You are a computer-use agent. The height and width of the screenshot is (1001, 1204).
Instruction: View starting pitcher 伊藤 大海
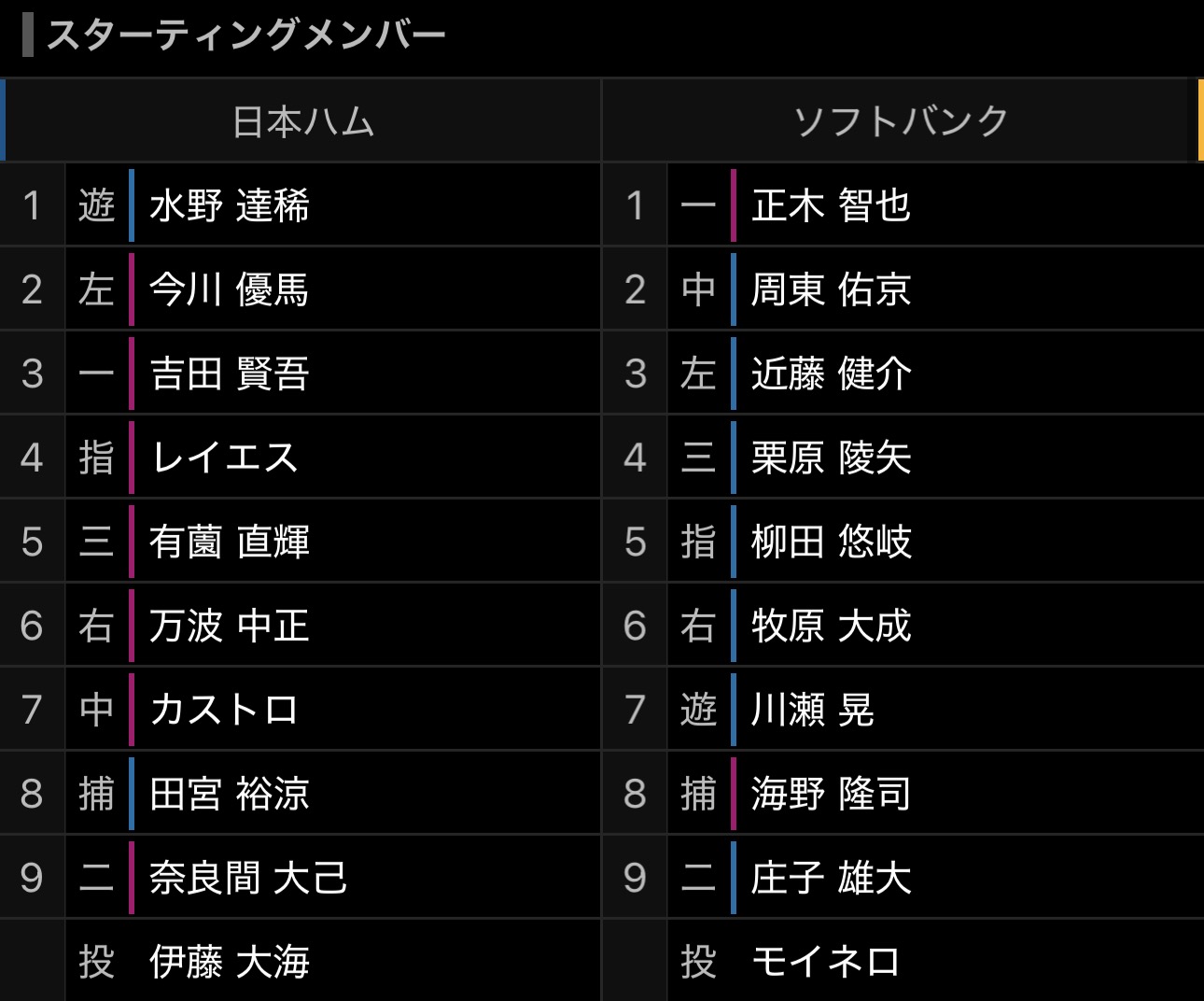229,962
